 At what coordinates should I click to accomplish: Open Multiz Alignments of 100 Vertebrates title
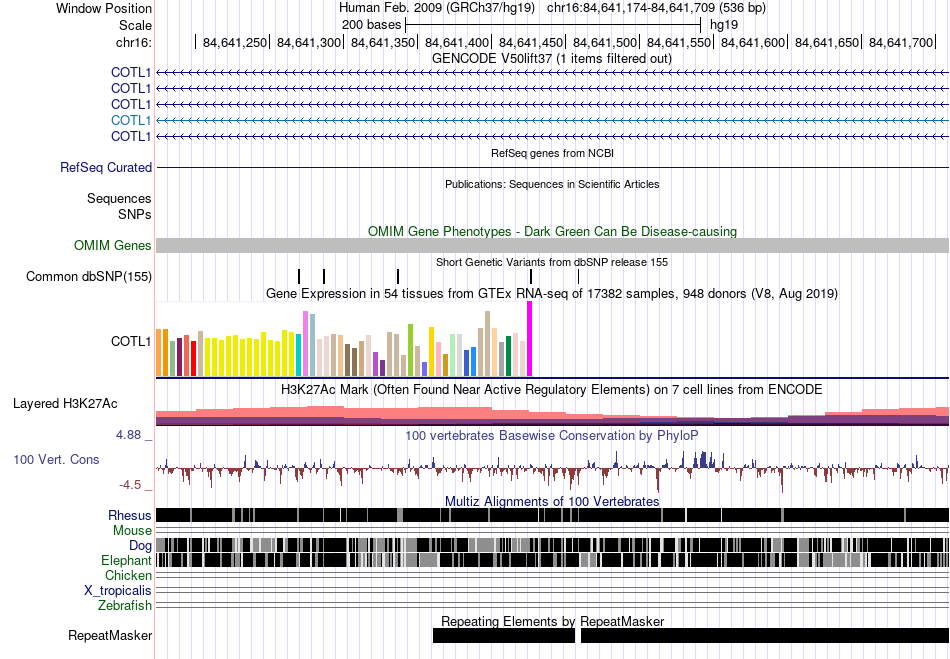552,502
